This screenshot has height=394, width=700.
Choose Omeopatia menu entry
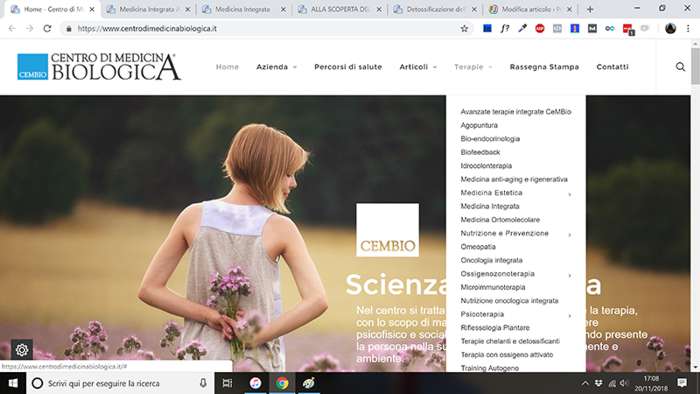(x=478, y=247)
